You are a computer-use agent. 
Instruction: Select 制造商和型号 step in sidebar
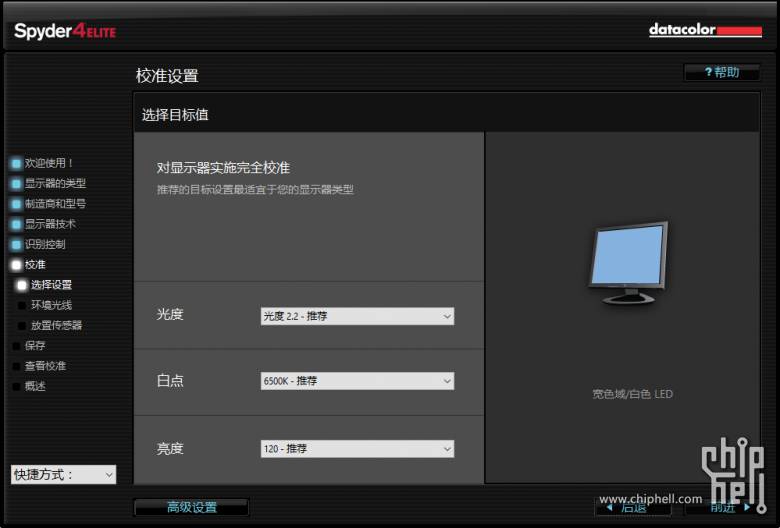pos(55,204)
